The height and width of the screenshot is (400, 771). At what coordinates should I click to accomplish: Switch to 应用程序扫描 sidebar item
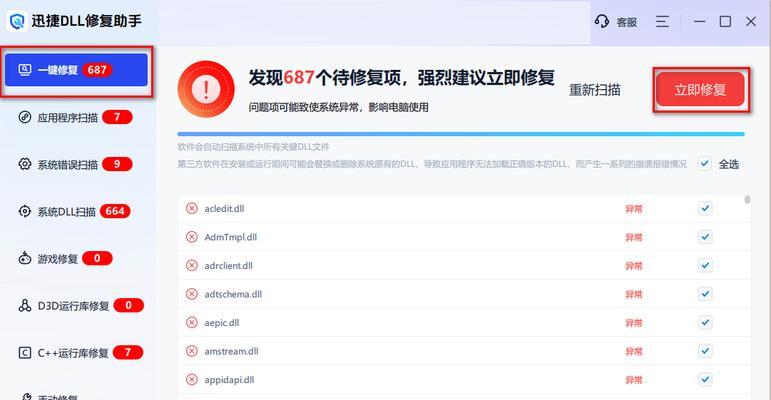click(76, 117)
